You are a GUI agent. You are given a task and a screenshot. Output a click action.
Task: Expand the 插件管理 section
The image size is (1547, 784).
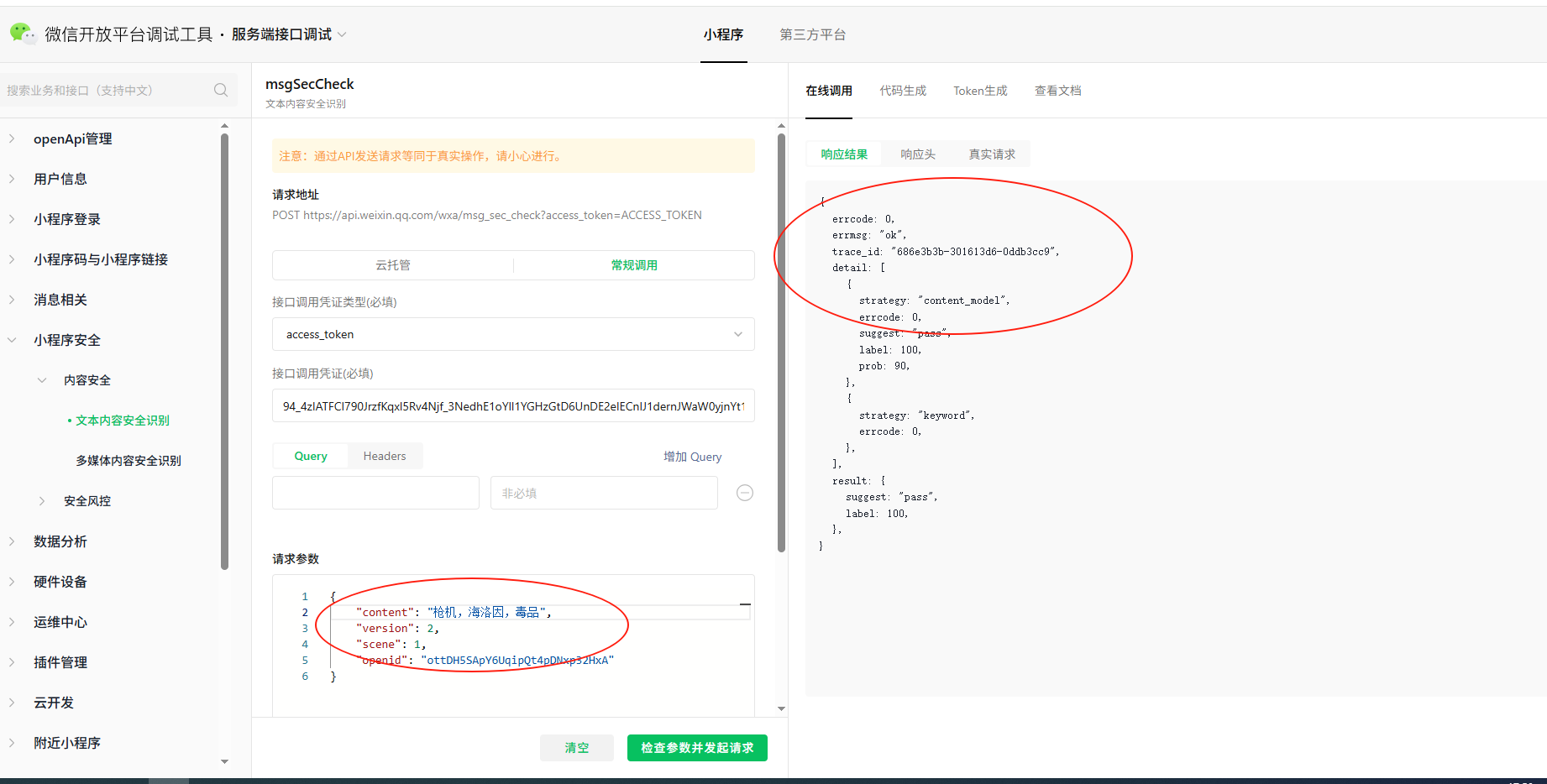pyautogui.click(x=12, y=662)
